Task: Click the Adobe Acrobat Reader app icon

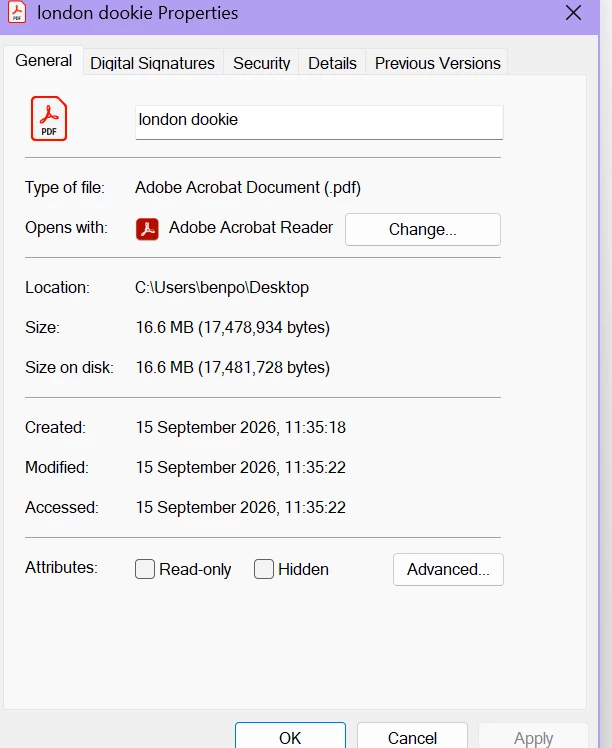Action: tap(147, 229)
